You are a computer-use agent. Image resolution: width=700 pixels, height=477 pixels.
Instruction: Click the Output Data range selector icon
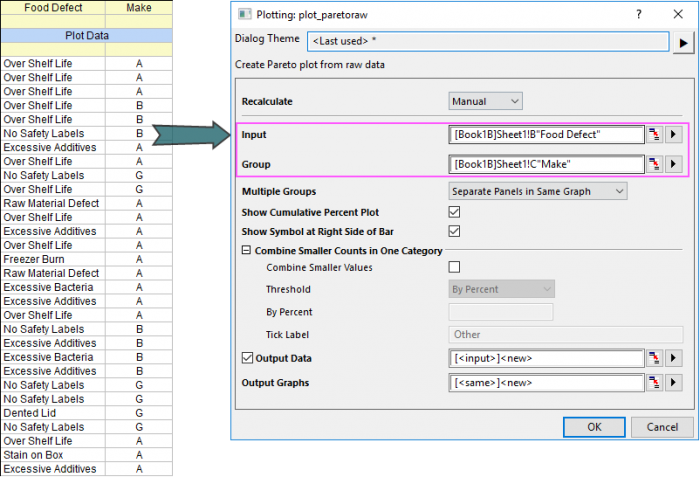[655, 359]
